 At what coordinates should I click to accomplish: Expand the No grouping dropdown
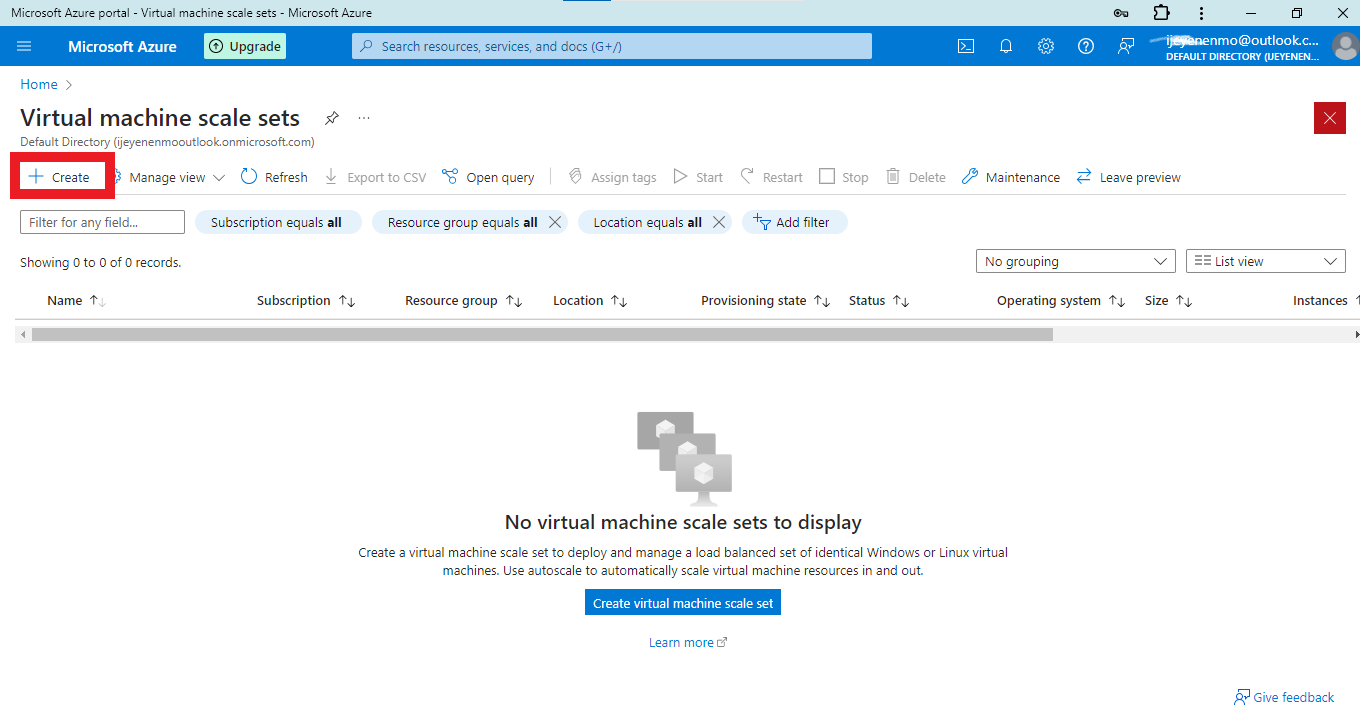pos(1075,261)
